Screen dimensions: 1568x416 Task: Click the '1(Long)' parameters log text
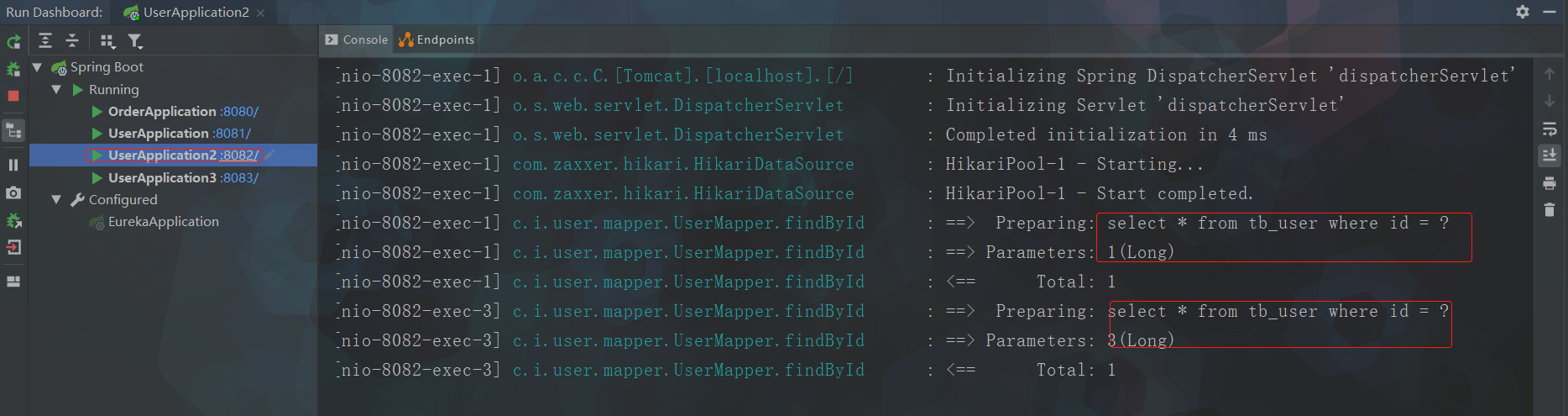1141,253
